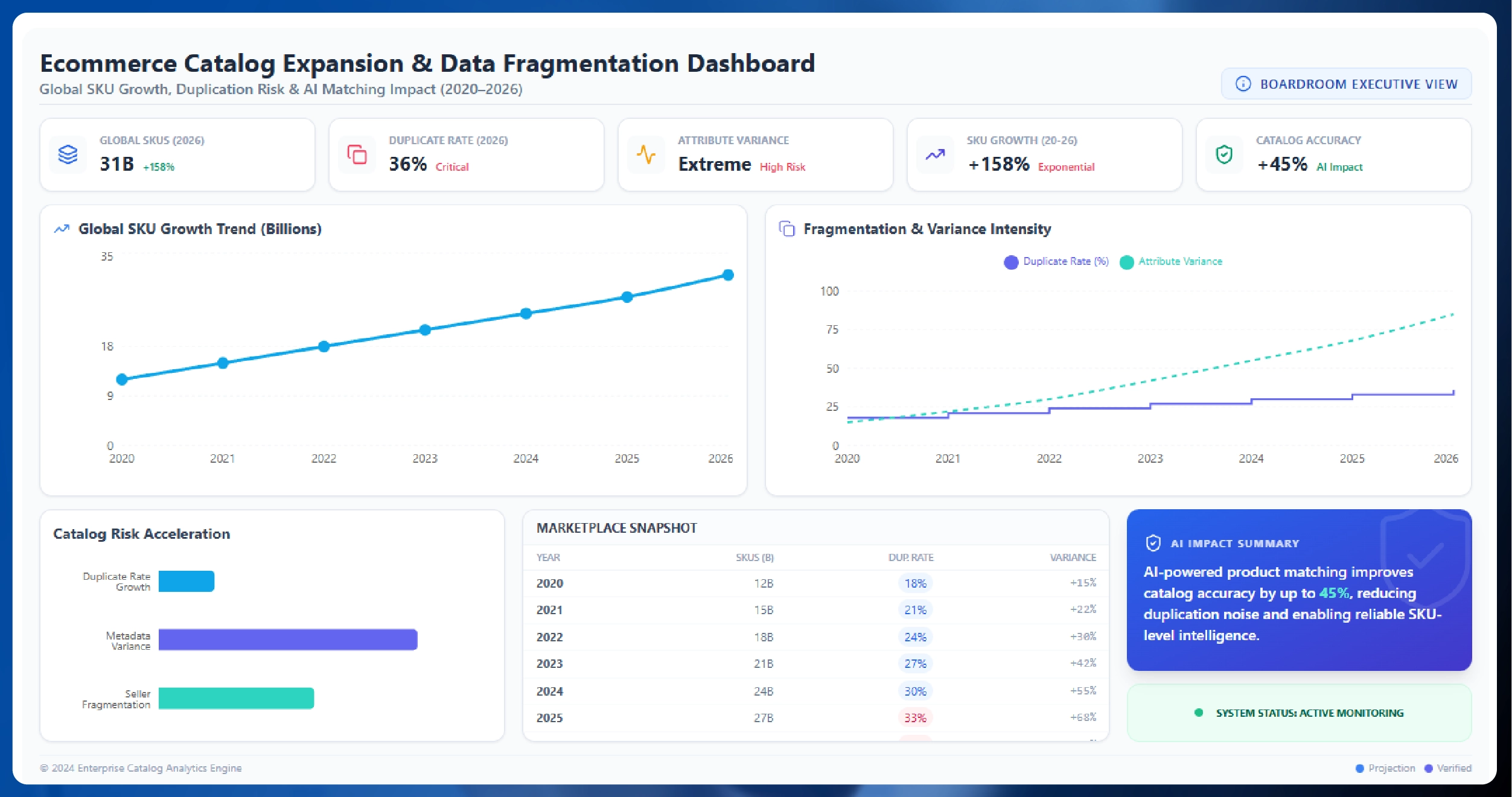Screen dimensions: 1512x797
Task: Click the Seller Fragmentation teal bar
Action: point(236,698)
